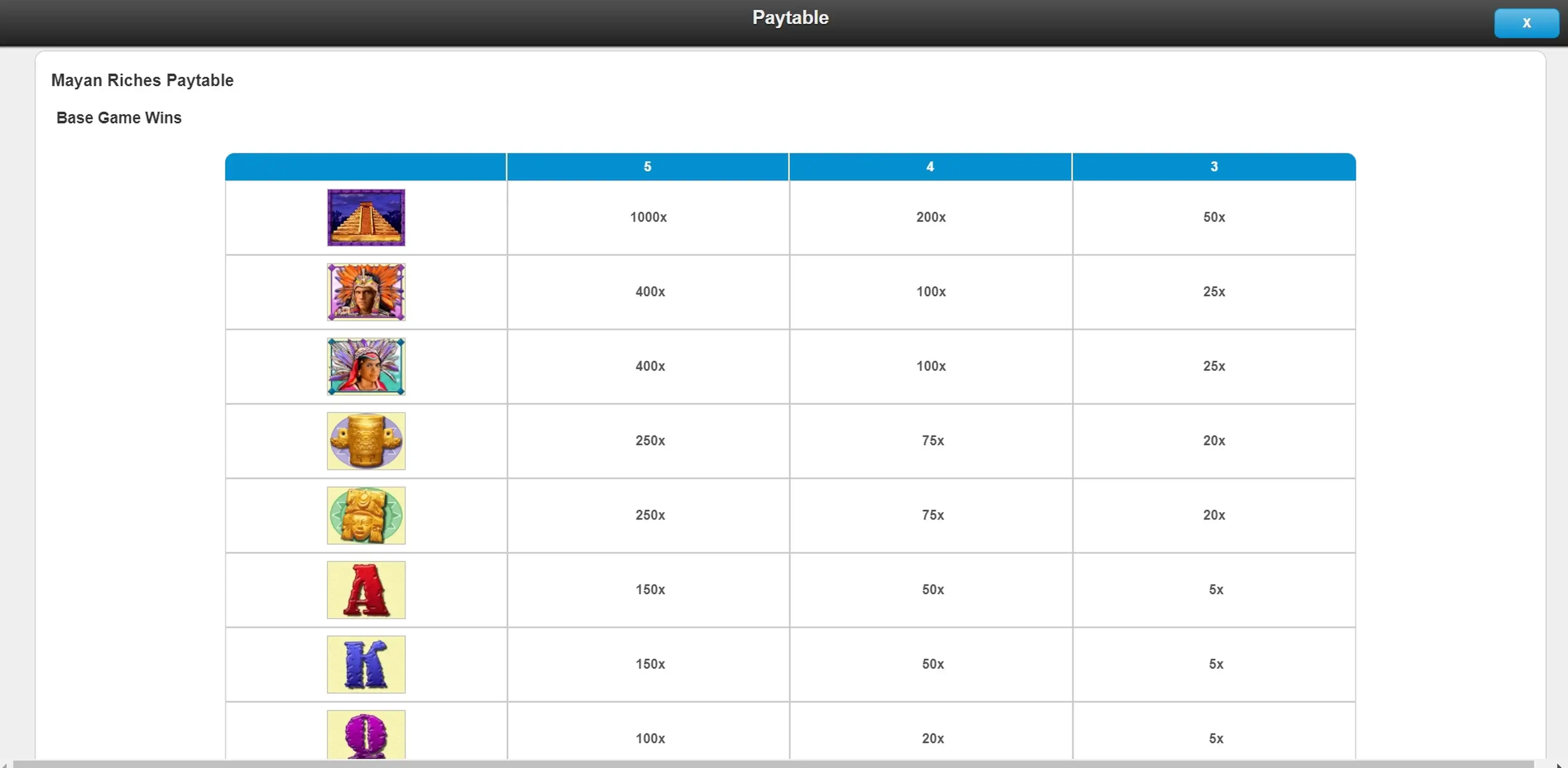Click 250x in the golden urn row

pos(650,441)
